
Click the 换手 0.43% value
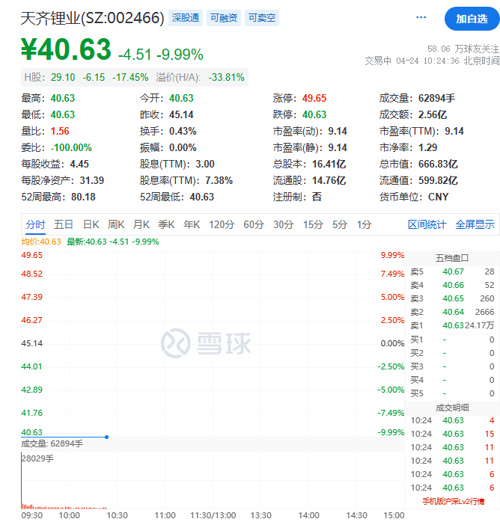coord(182,131)
